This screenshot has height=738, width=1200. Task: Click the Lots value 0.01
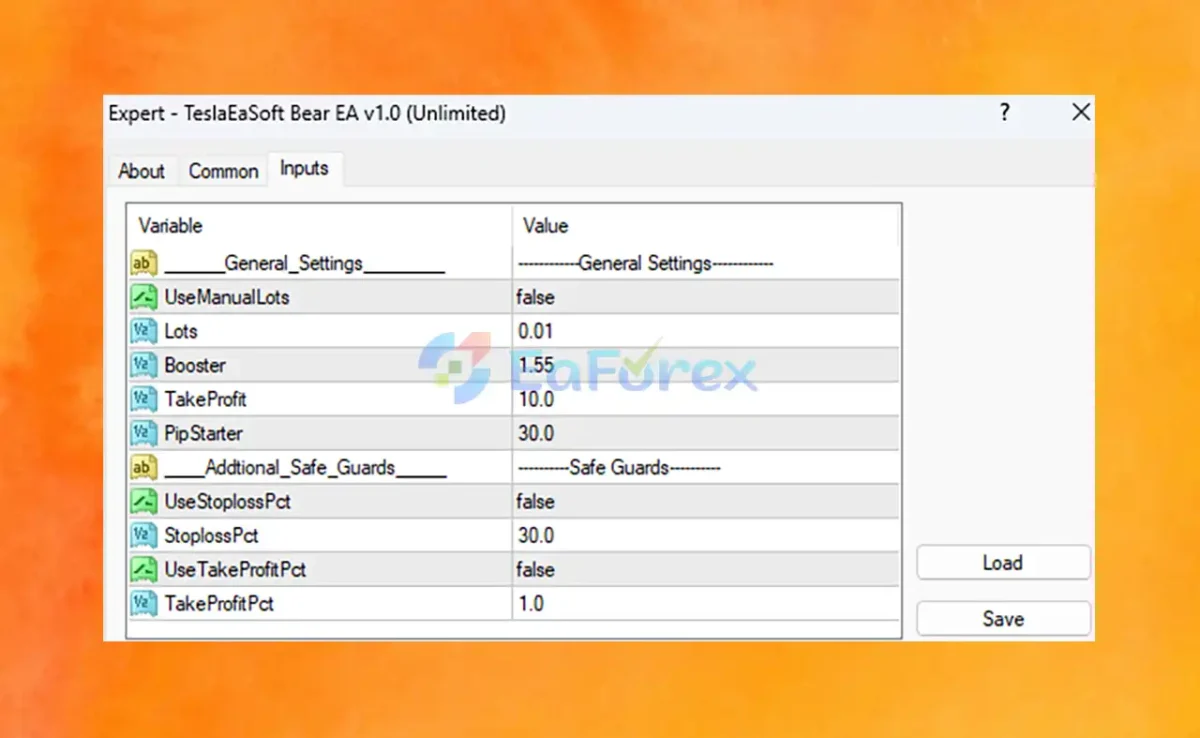tap(535, 331)
